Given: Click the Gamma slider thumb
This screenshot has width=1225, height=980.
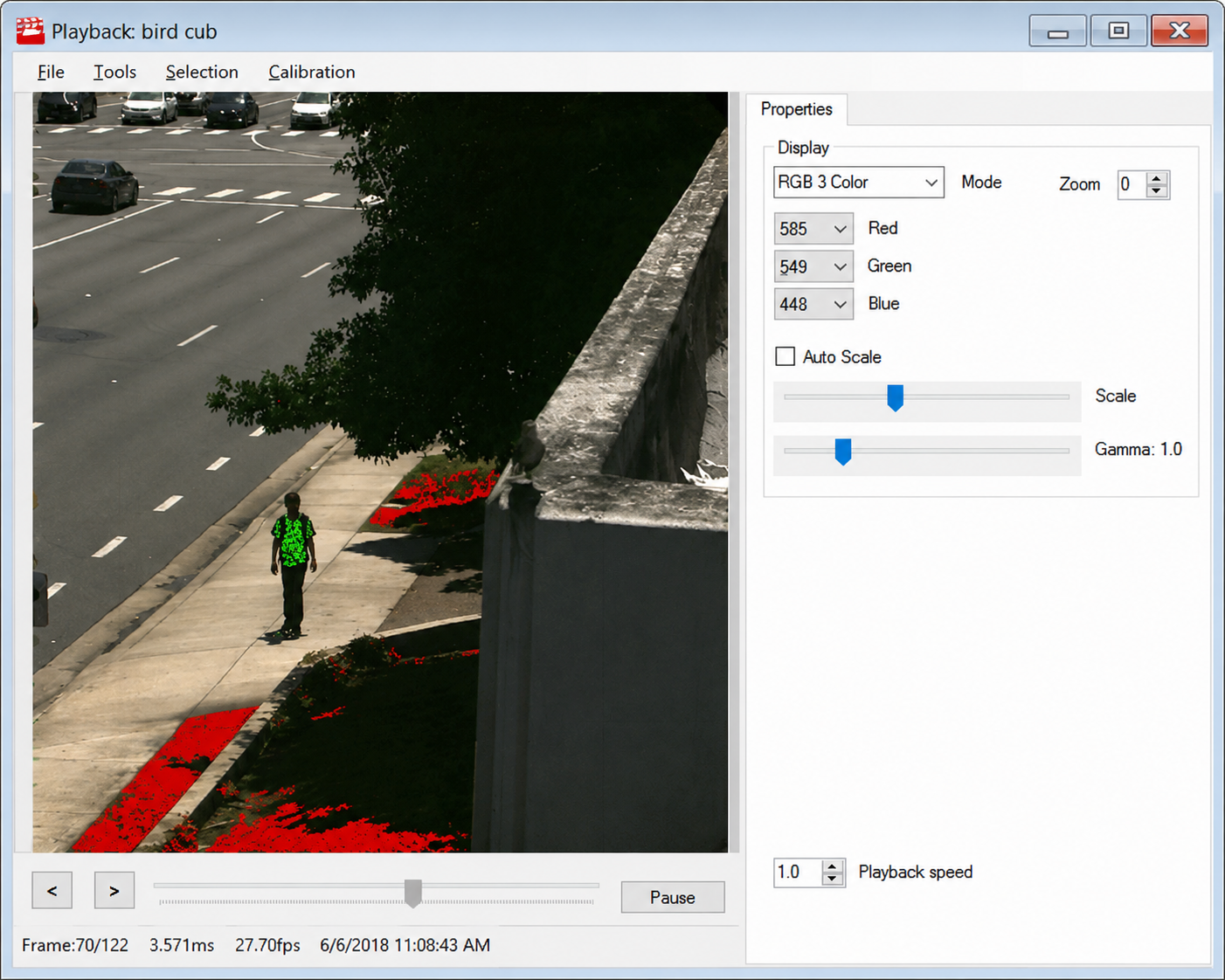Looking at the screenshot, I should point(842,452).
